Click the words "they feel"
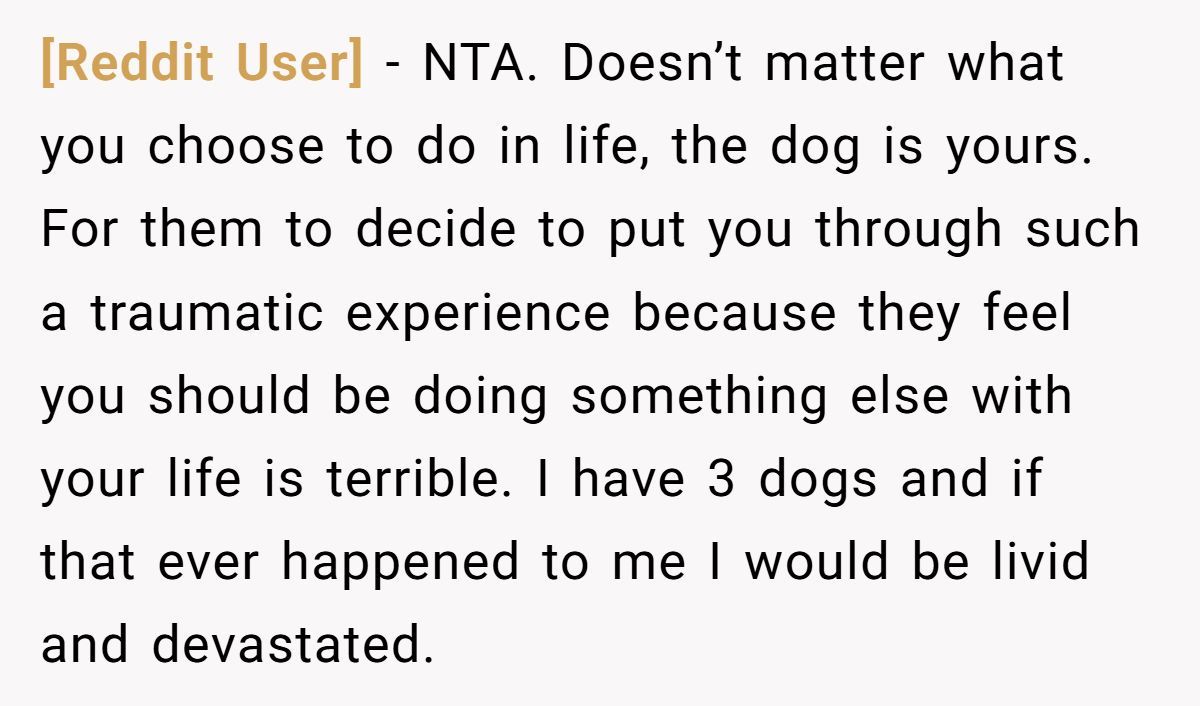This screenshot has width=1200, height=706. (964, 313)
